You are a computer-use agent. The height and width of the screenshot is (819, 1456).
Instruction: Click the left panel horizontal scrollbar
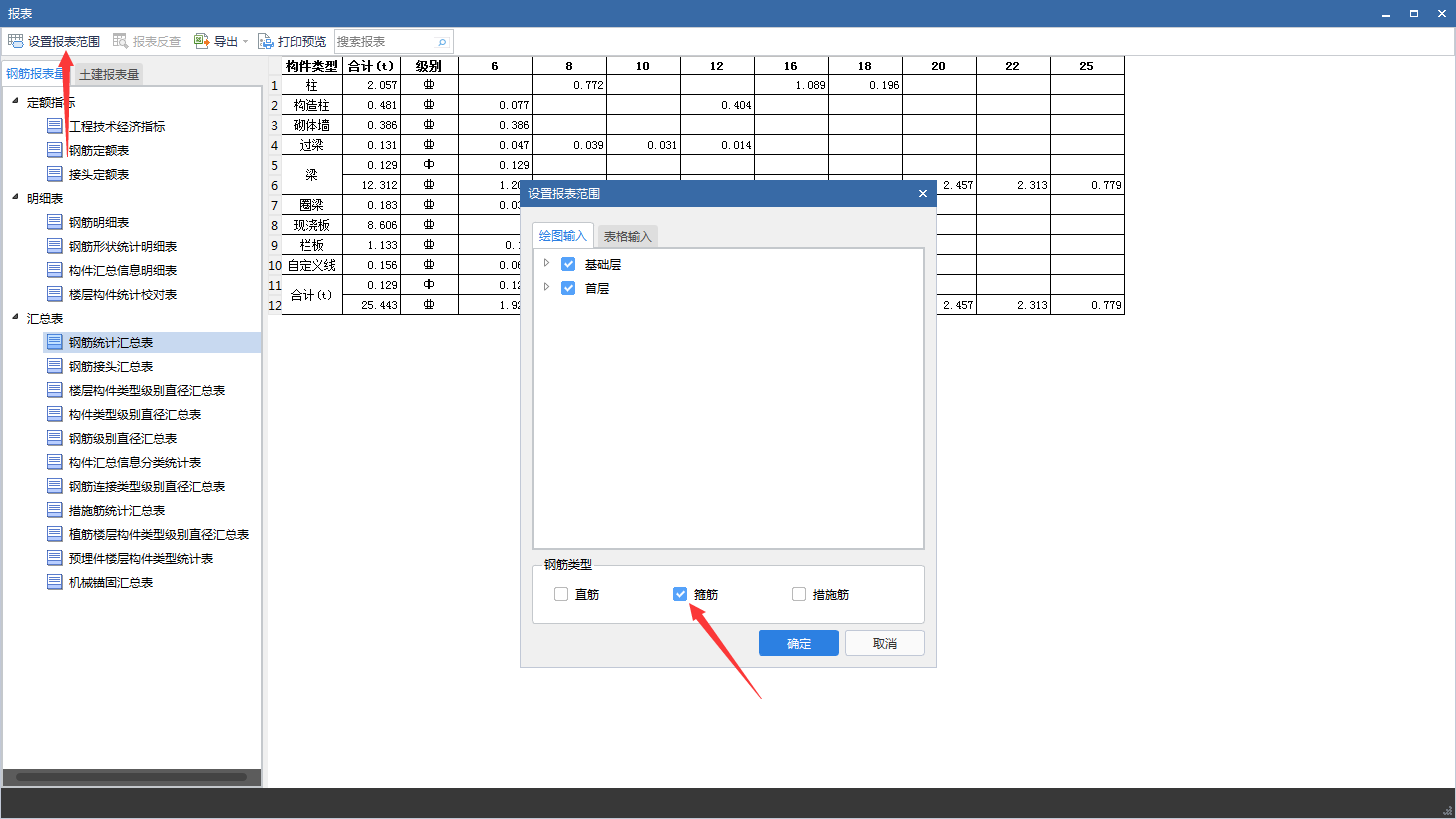click(131, 777)
